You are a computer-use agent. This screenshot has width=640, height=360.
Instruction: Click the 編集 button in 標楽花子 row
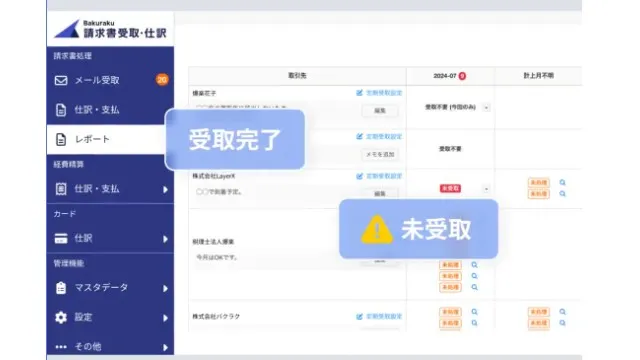pos(380,111)
